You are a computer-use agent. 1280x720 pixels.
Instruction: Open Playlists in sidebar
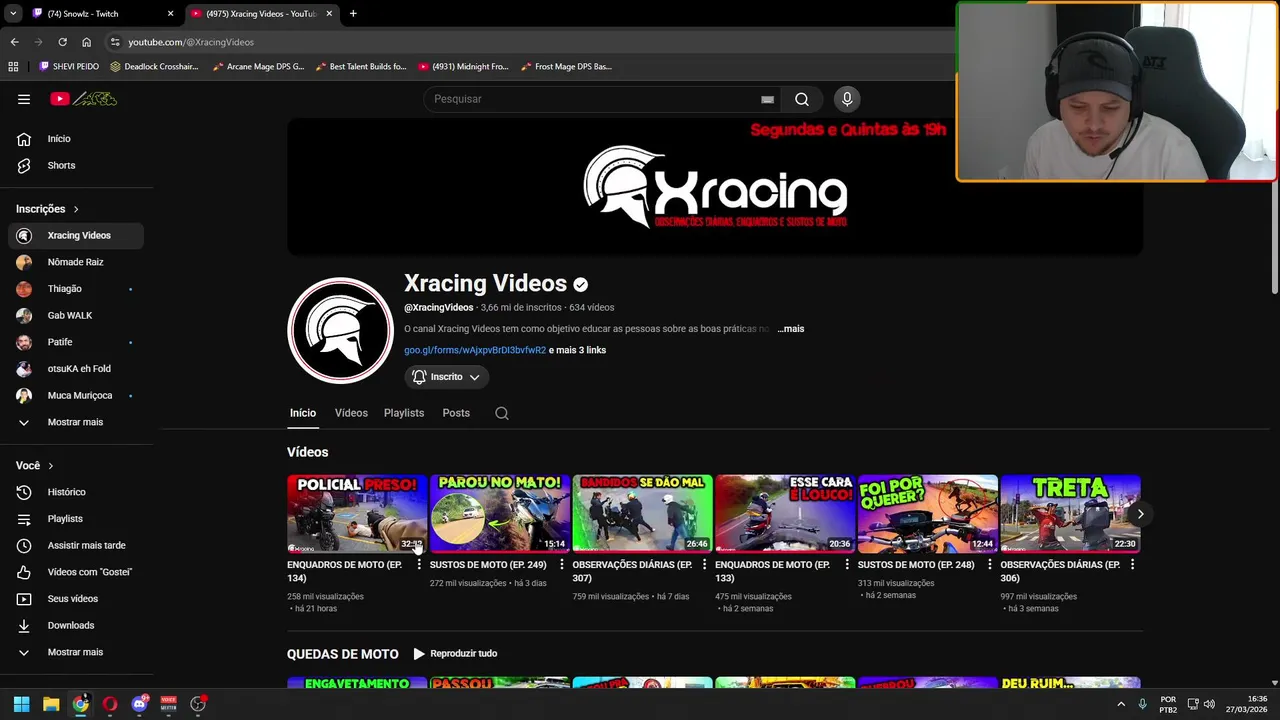click(76, 519)
